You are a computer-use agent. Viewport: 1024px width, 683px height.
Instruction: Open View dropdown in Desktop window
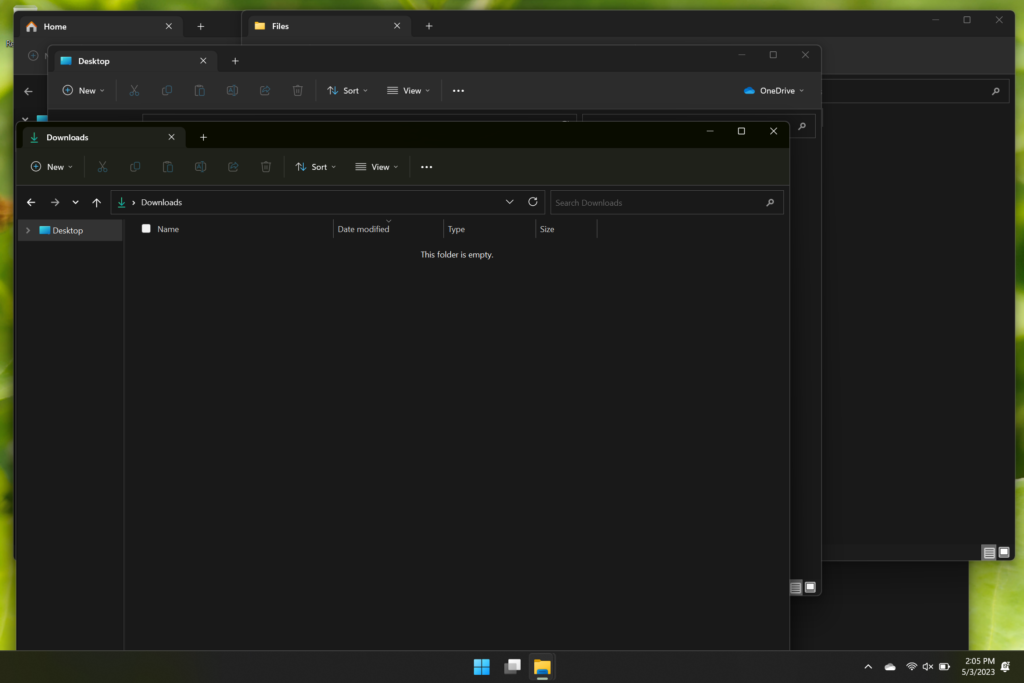[x=408, y=91]
